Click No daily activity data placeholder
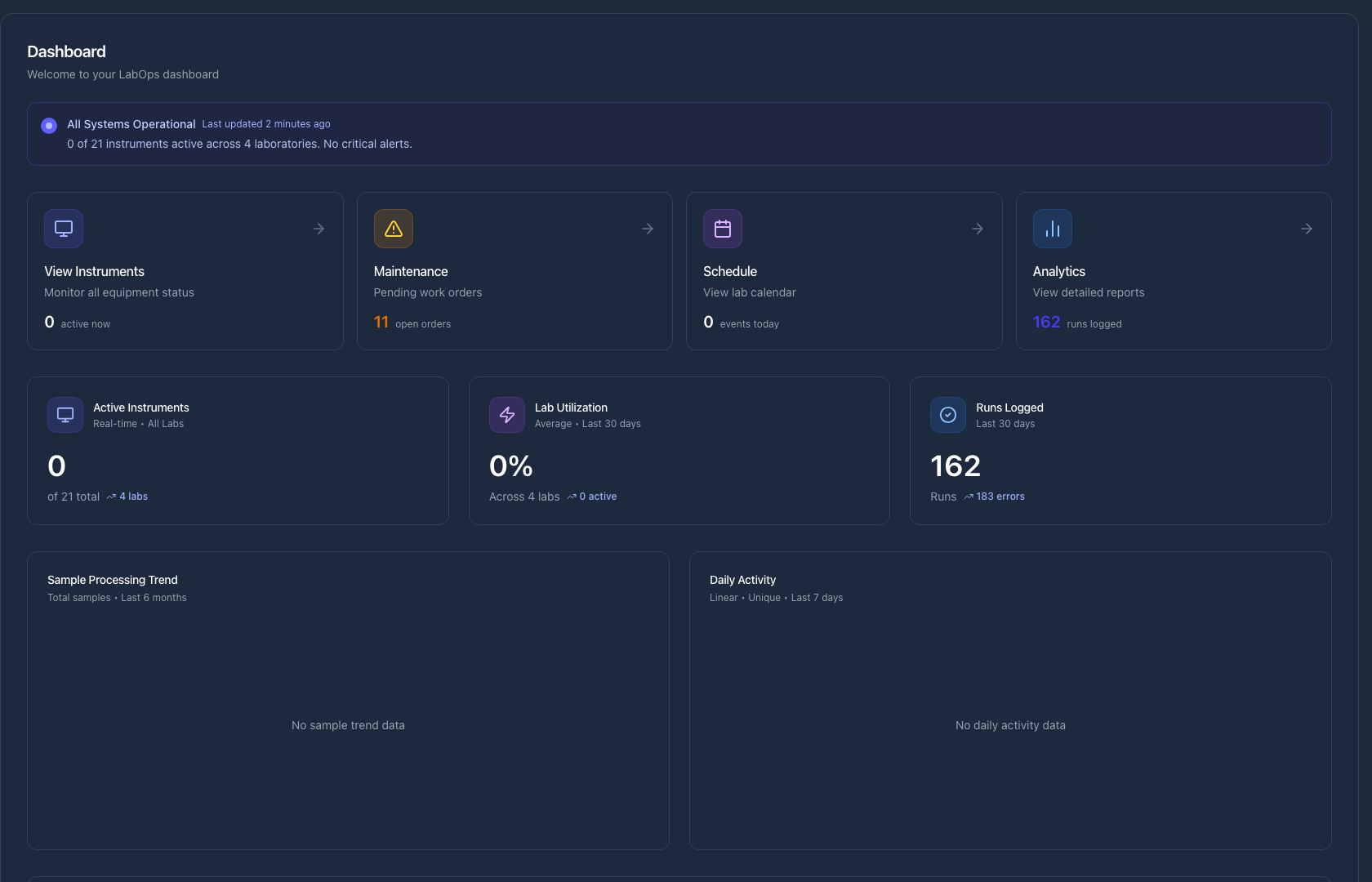The height and width of the screenshot is (882, 1372). pyautogui.click(x=1010, y=725)
